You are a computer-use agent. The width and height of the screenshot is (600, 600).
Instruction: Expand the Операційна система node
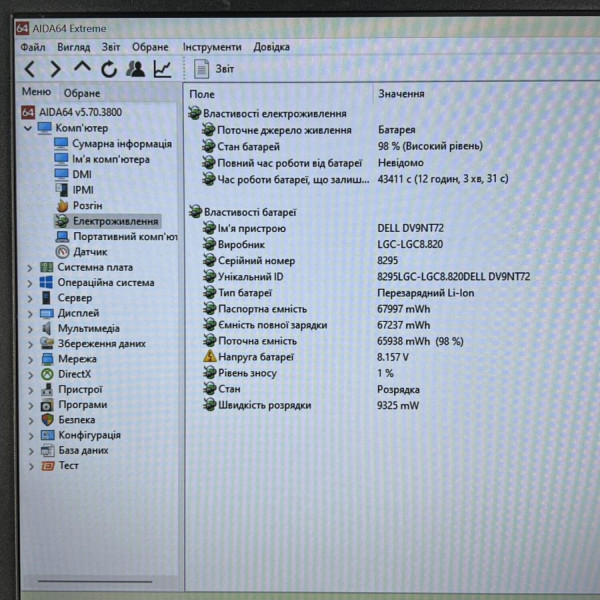tap(30, 284)
